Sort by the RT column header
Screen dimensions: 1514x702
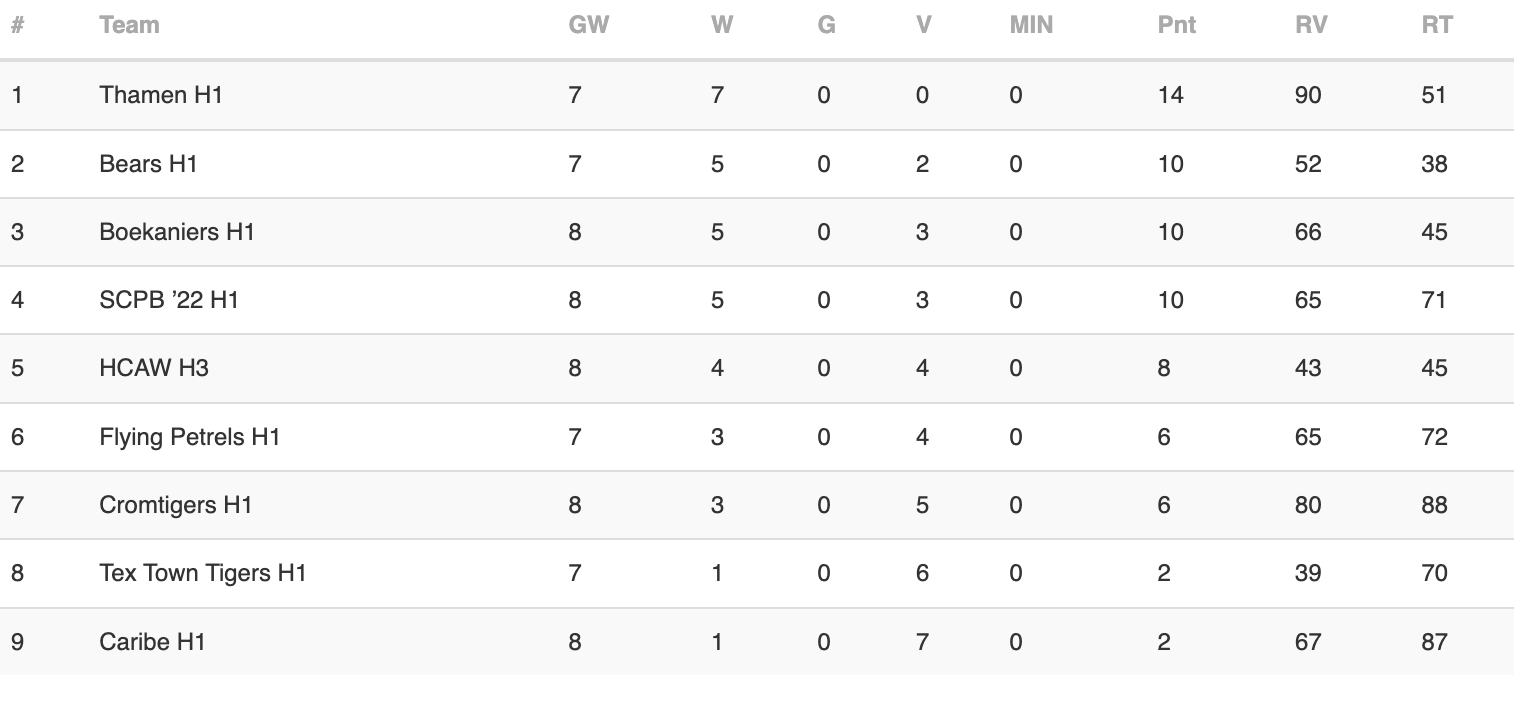[x=1437, y=26]
